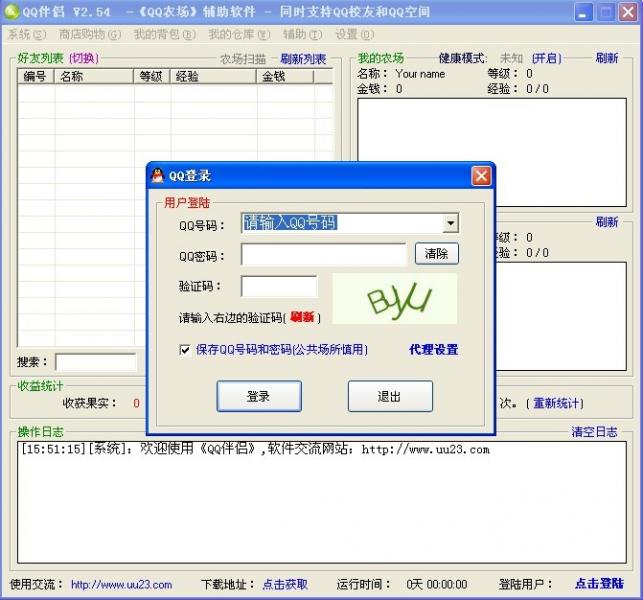Toggle 保存QQ号码和密码 checkbox
643x600 pixels.
(185, 350)
